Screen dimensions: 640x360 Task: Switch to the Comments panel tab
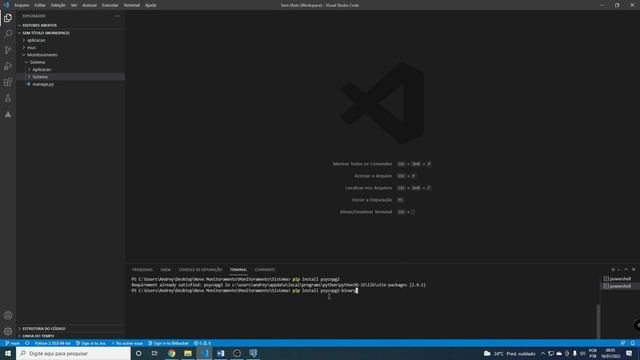pyautogui.click(x=264, y=270)
